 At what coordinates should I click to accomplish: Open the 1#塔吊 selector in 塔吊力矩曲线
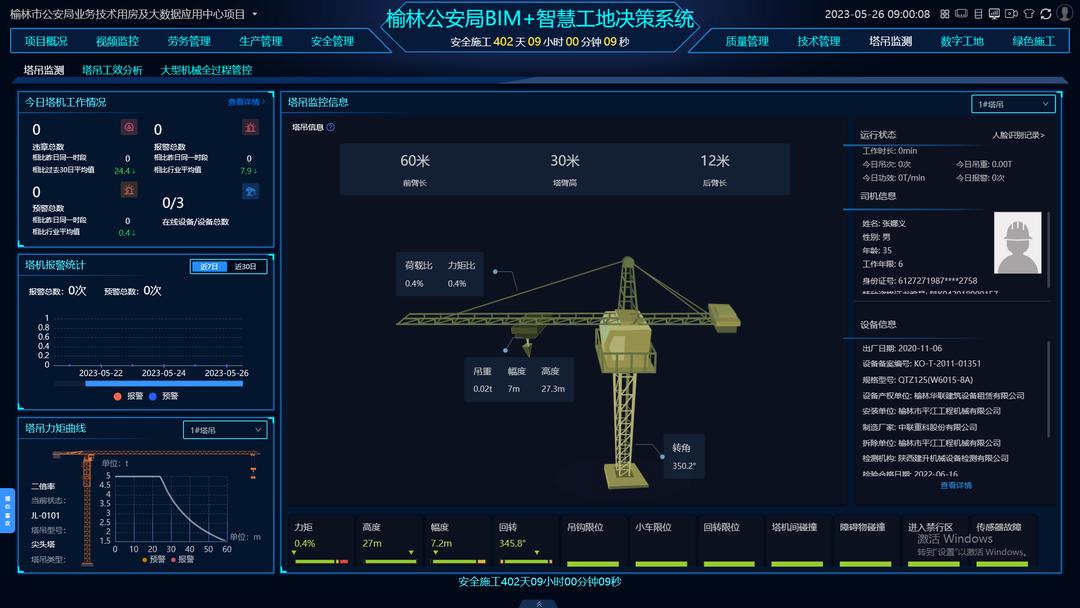224,428
